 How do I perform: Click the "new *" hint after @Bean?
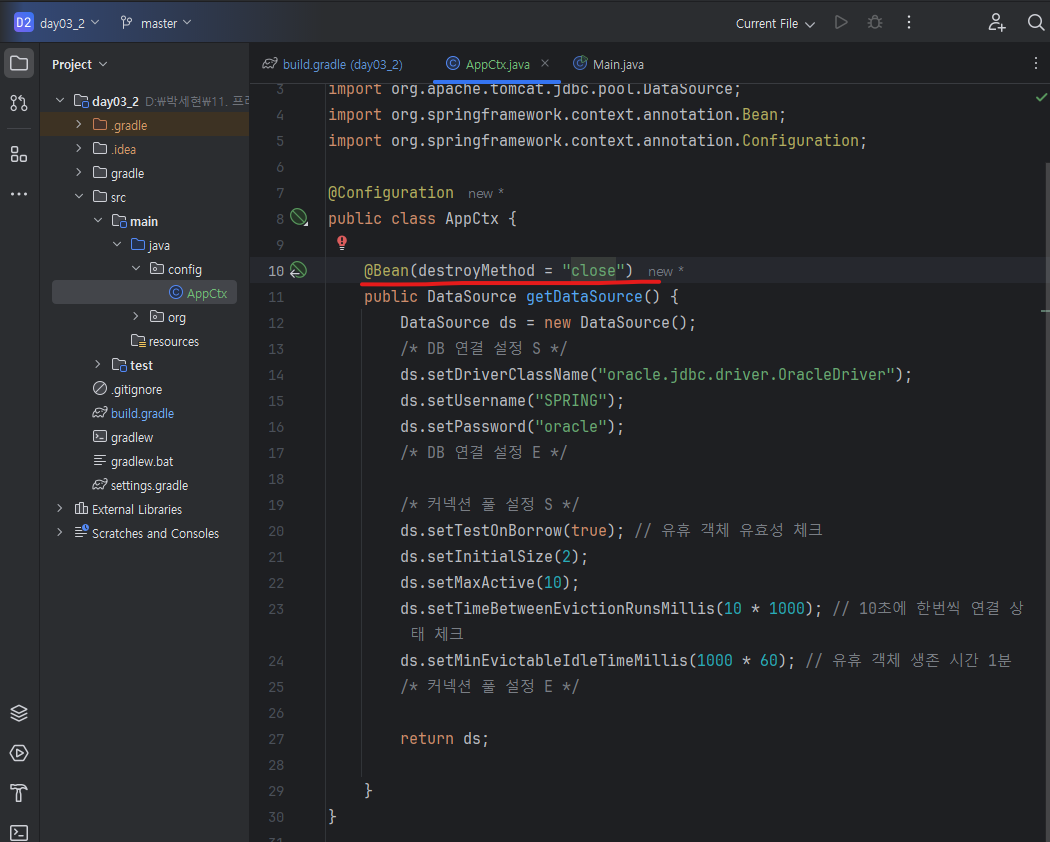(666, 271)
